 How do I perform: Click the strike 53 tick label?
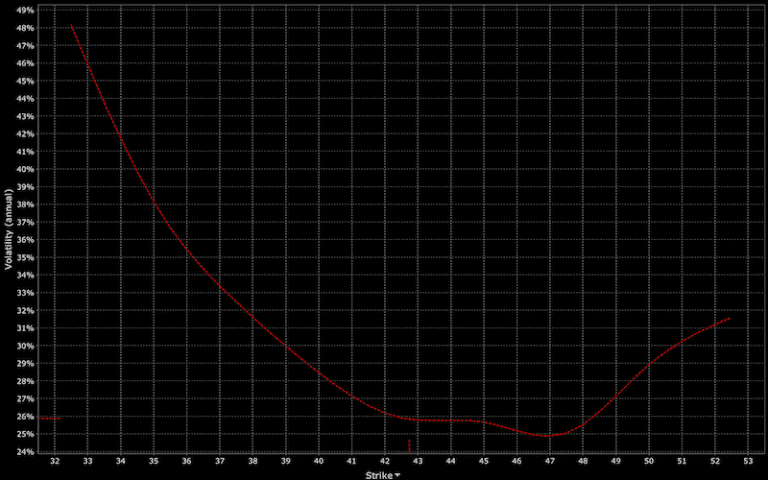point(748,461)
